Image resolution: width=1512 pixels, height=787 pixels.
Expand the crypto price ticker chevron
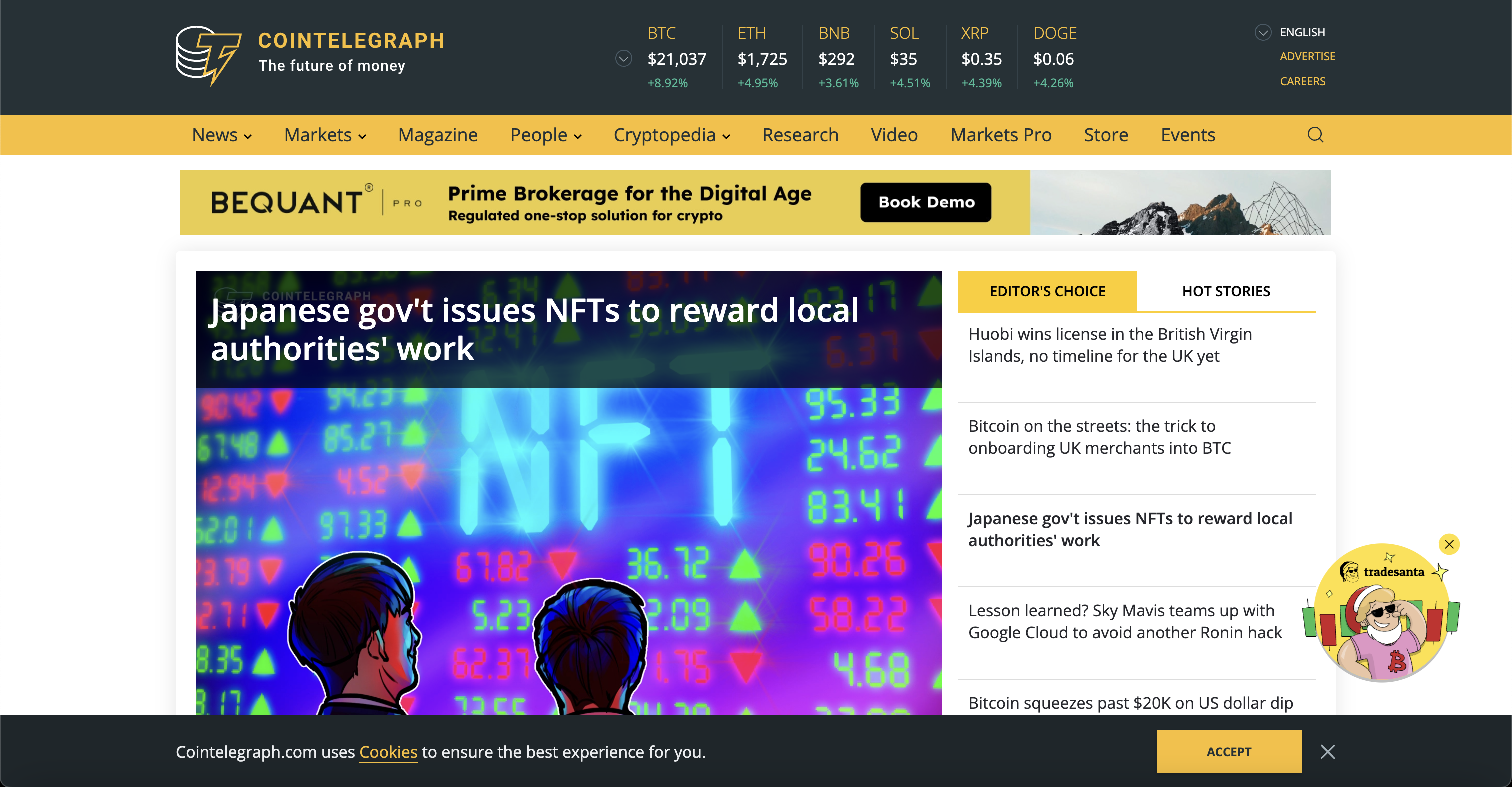[x=623, y=58]
